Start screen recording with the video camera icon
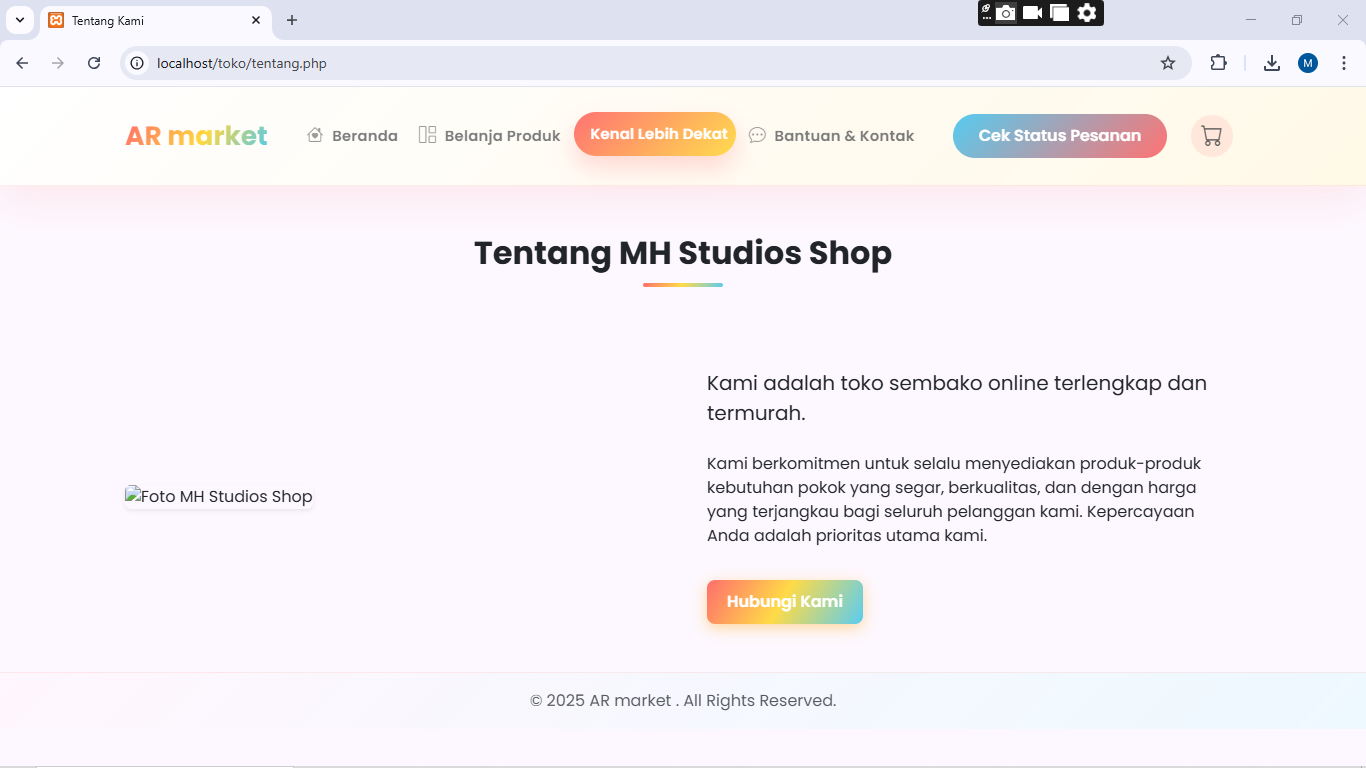This screenshot has width=1366, height=768. pos(1033,13)
